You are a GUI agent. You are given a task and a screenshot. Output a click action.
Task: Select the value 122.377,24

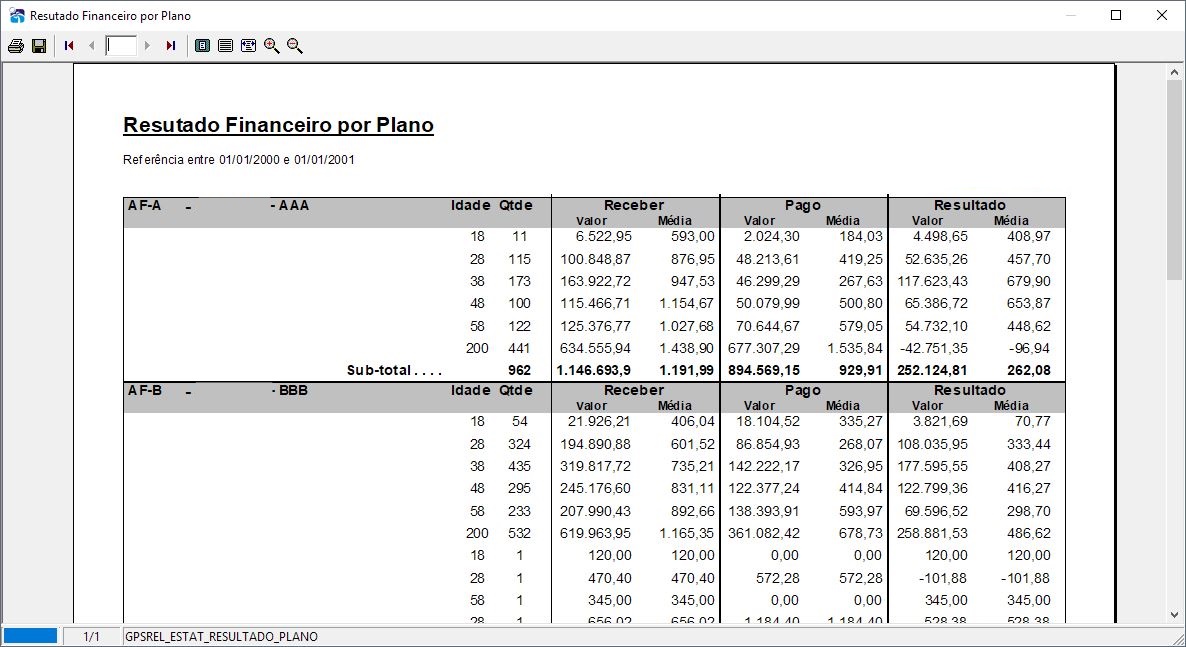[x=764, y=489]
